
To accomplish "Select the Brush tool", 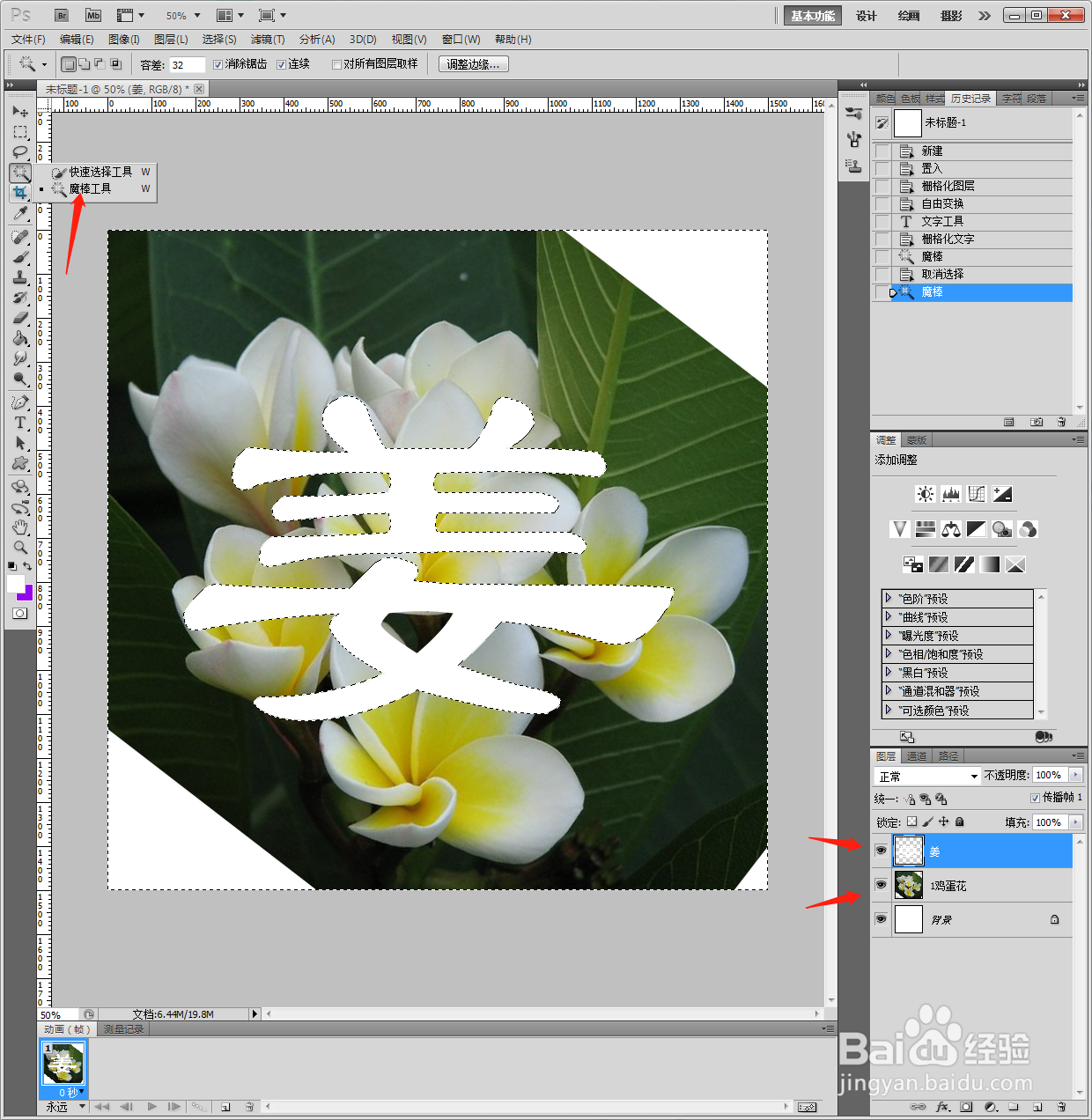I will click(20, 257).
